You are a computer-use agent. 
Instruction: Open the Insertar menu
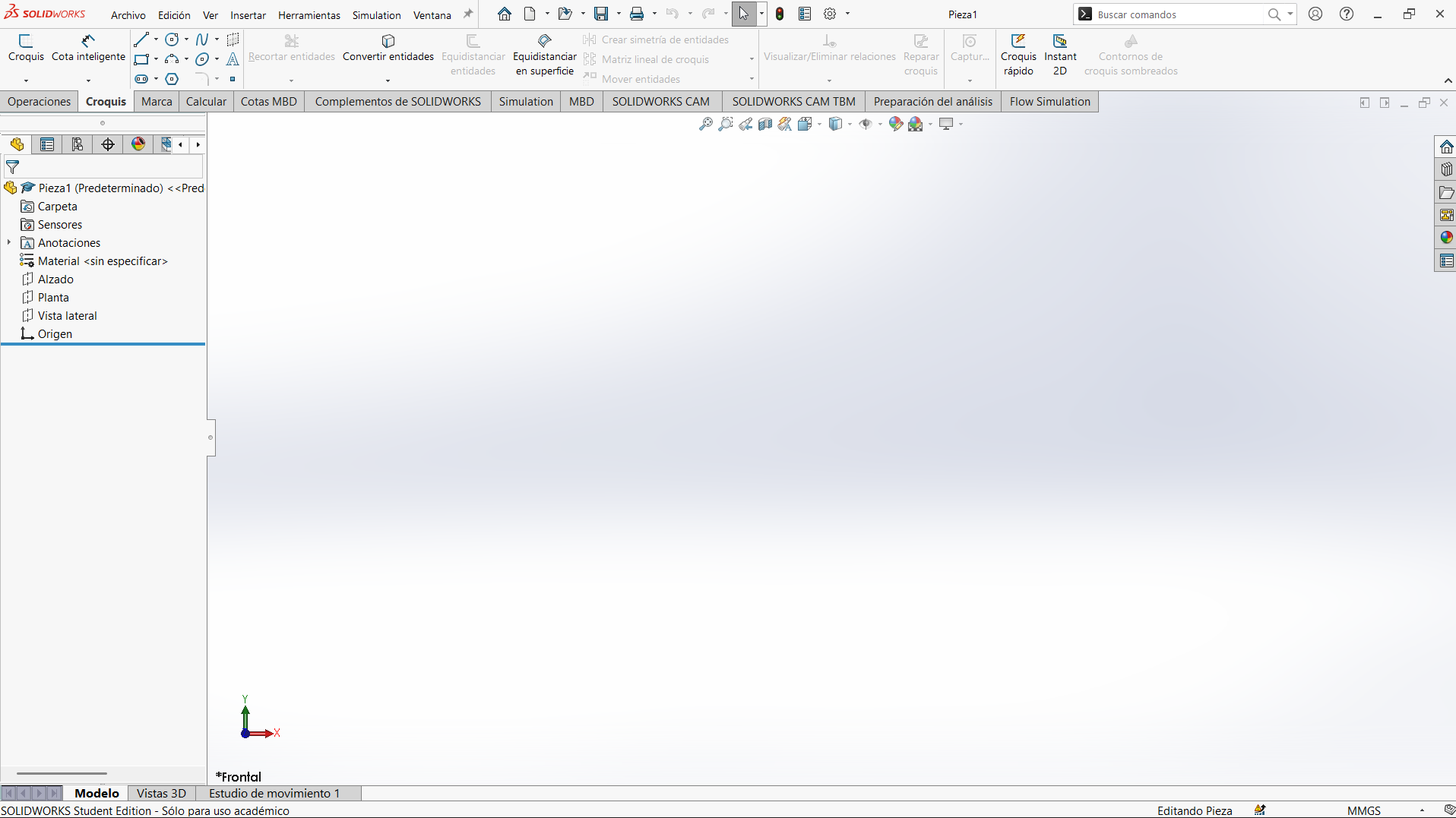point(248,15)
